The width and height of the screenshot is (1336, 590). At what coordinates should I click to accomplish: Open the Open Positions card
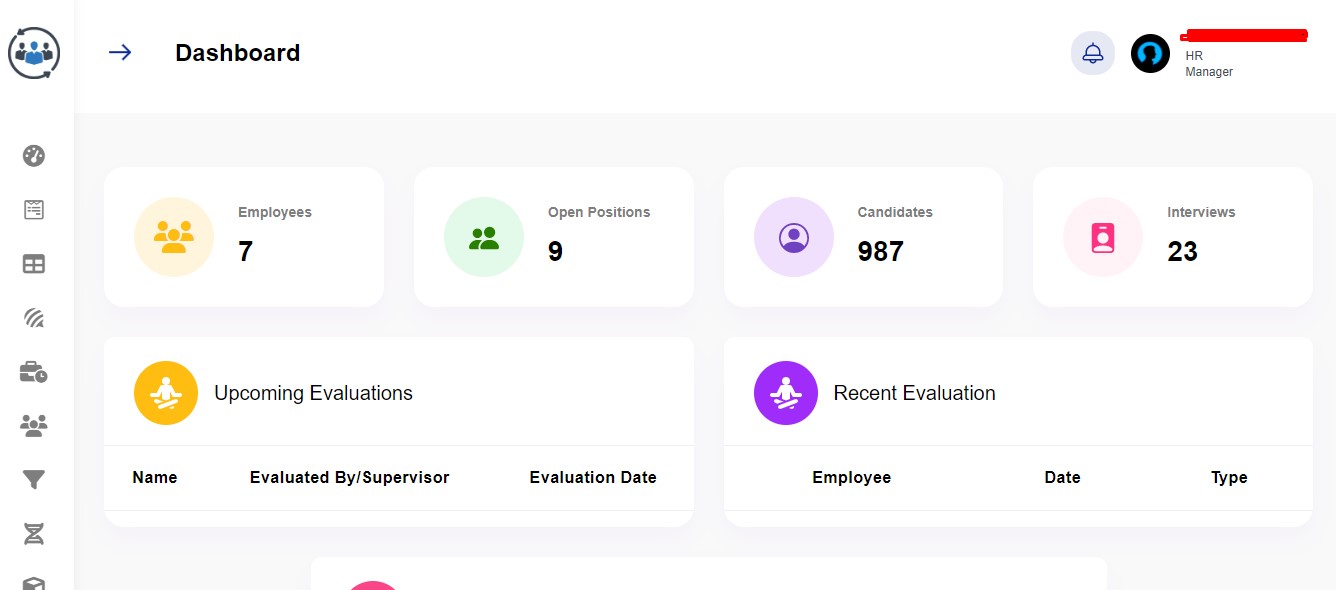point(553,237)
